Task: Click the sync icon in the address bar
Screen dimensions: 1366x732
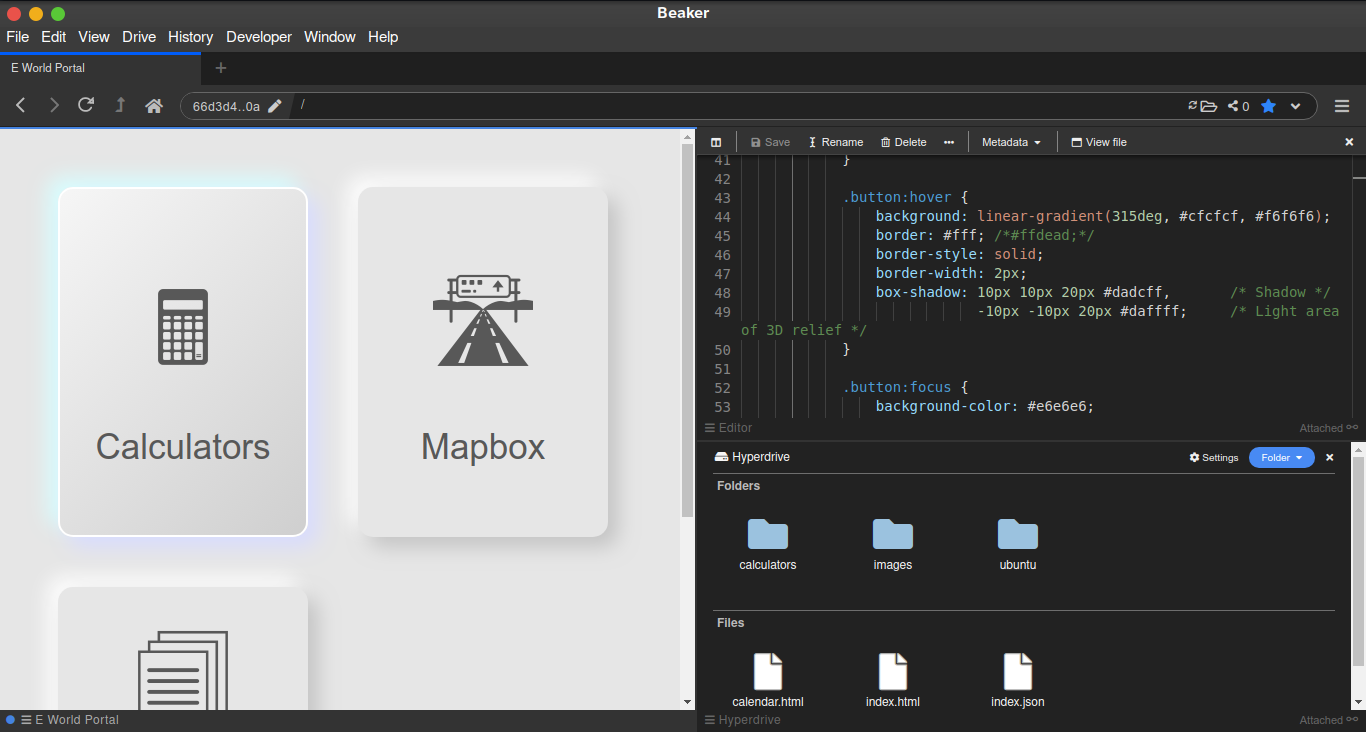Action: (x=1192, y=106)
